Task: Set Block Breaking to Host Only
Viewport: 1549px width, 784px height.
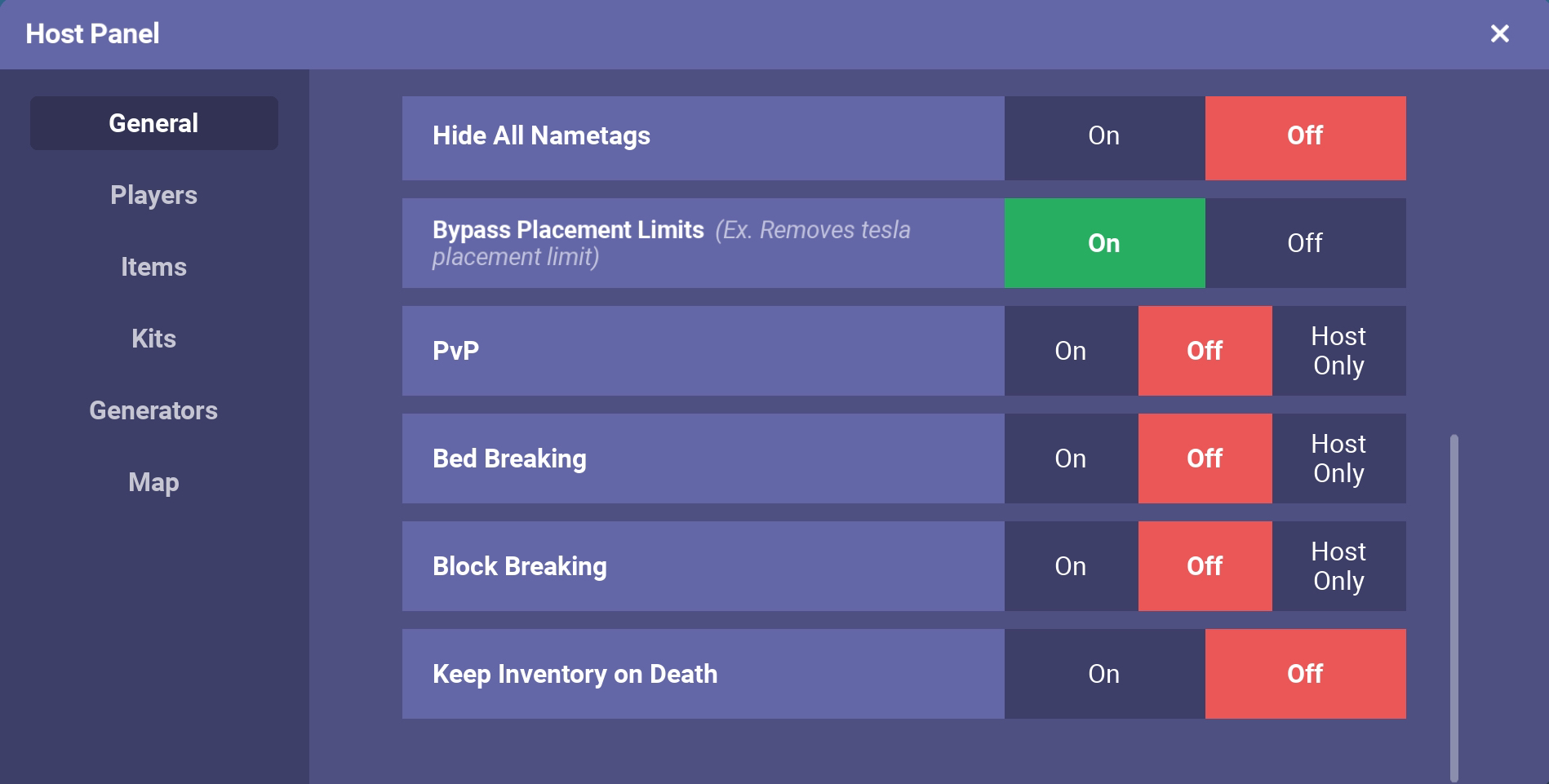Action: coord(1339,566)
